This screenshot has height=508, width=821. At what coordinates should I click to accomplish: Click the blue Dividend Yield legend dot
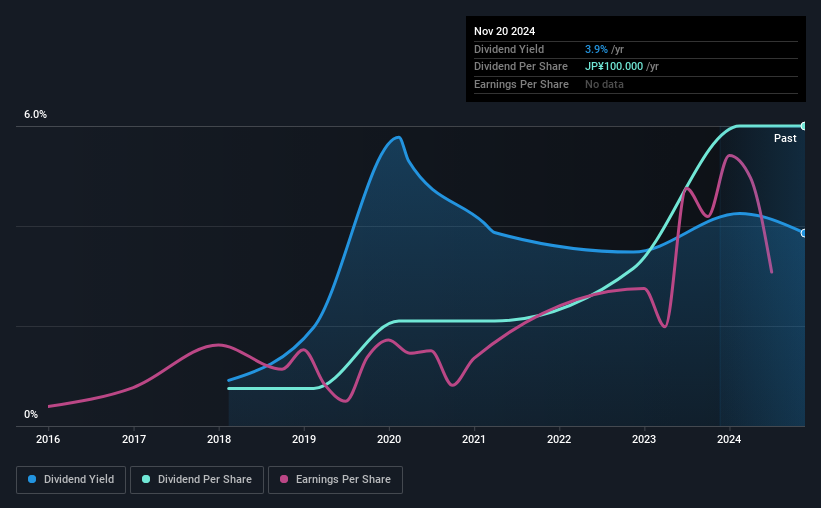32,479
